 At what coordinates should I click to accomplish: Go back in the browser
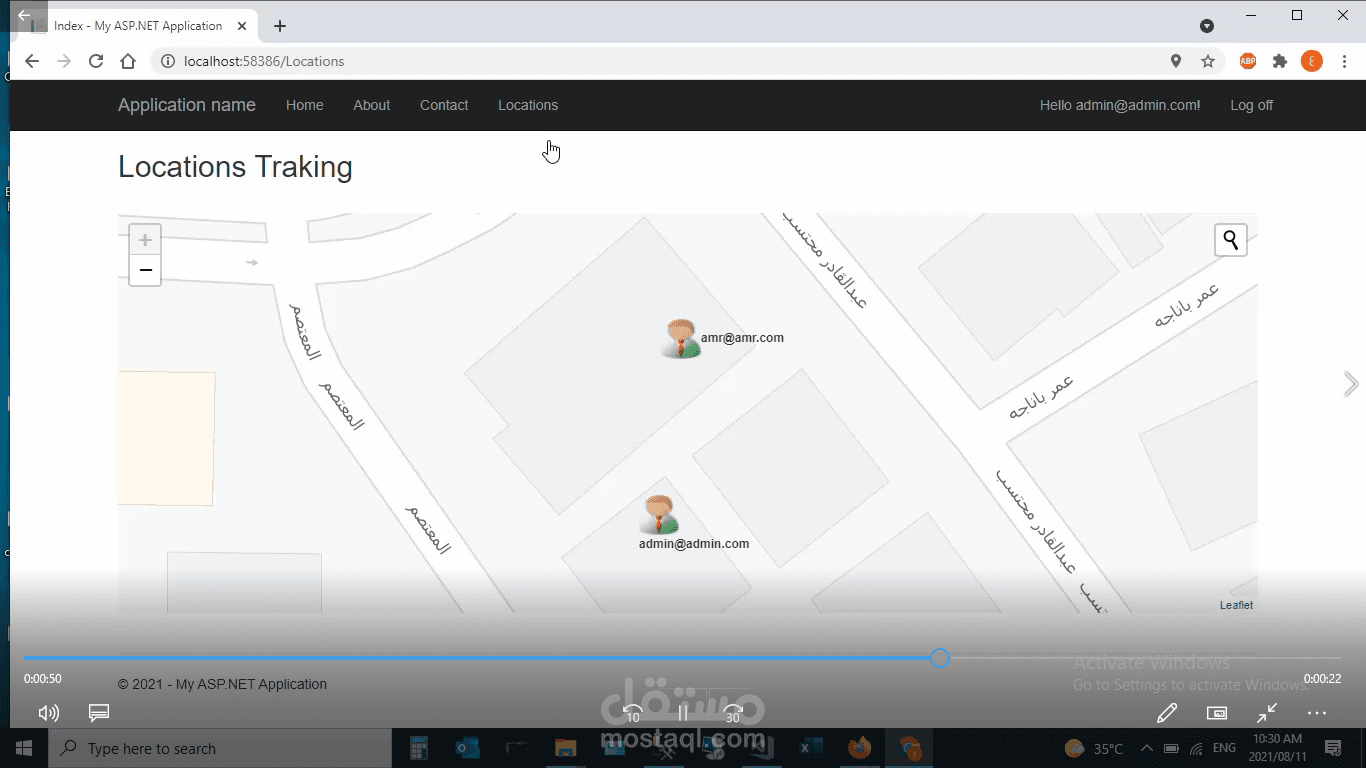[x=32, y=61]
